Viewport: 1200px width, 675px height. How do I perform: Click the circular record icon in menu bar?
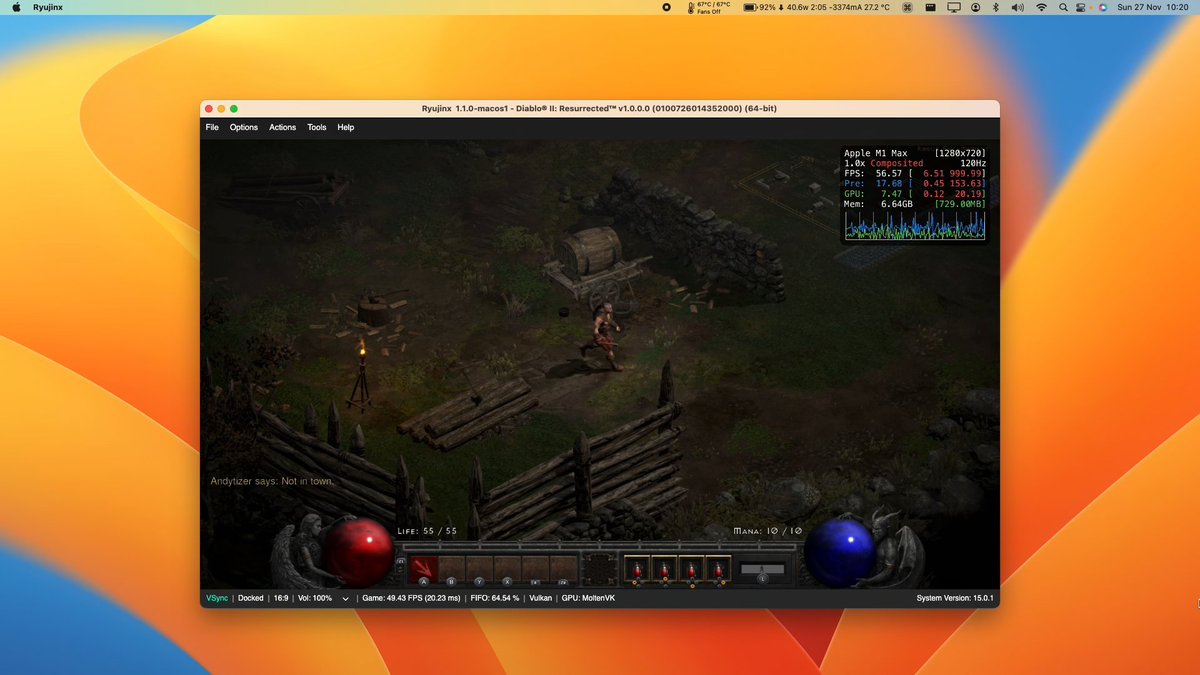[x=667, y=7]
